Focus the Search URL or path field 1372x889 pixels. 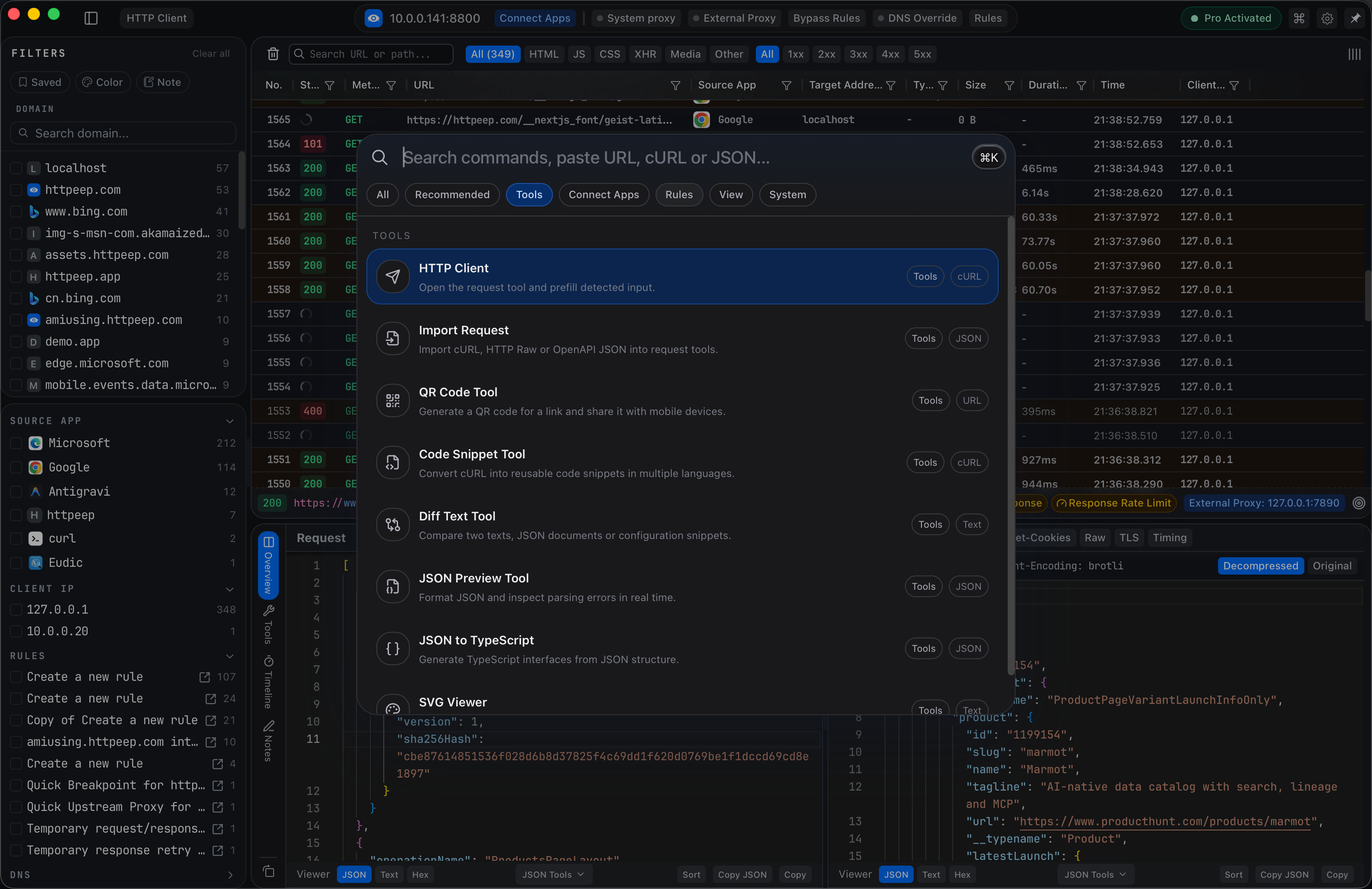tap(371, 54)
